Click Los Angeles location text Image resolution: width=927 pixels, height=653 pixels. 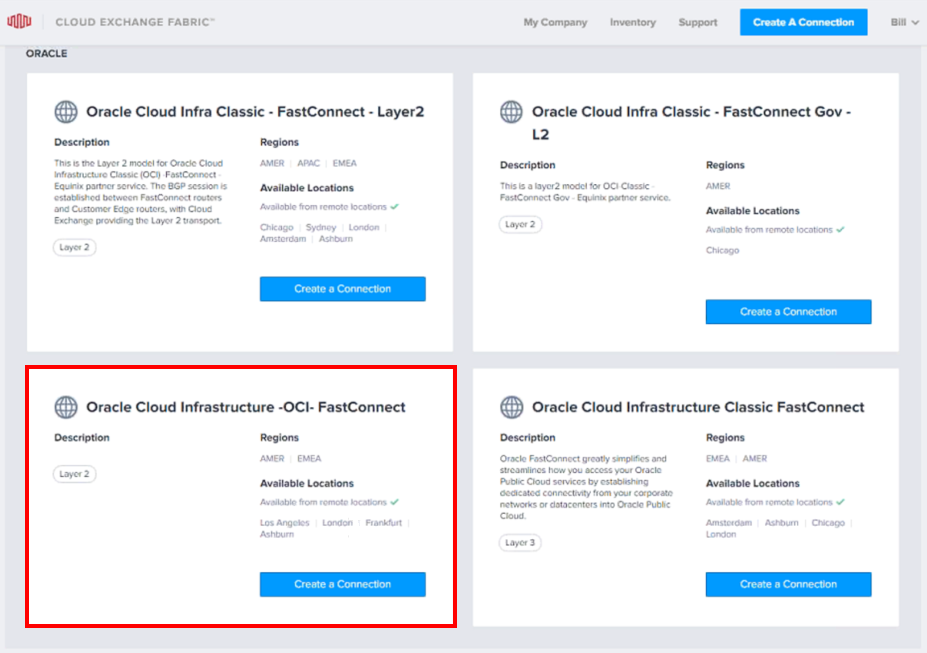click(284, 523)
